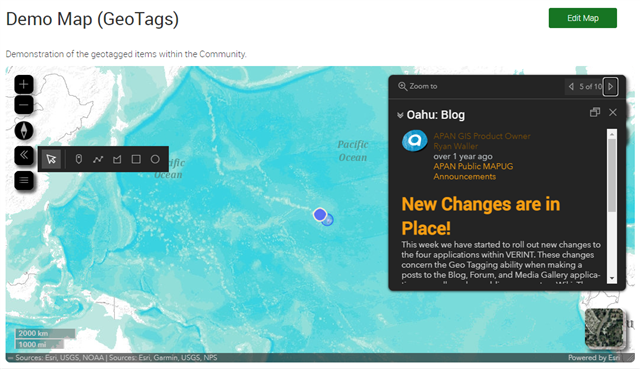Select the draw polyline tool
Viewport: 640px width, 370px height.
98,159
